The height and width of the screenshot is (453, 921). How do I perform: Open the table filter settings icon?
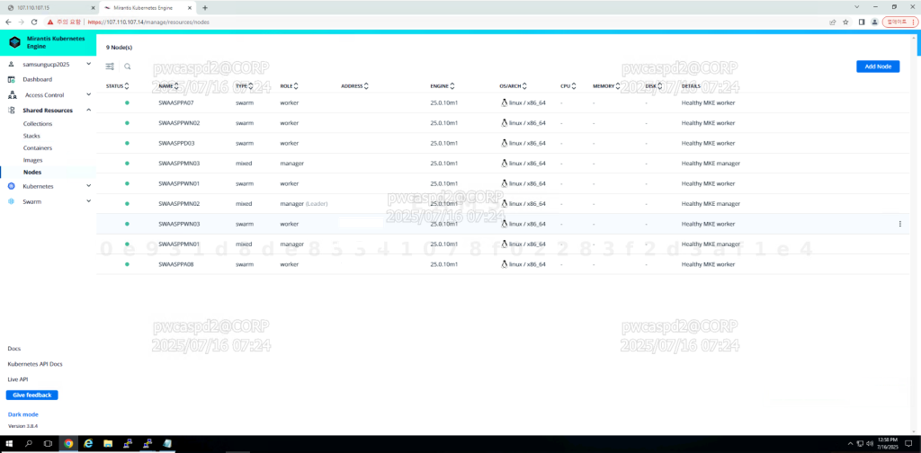(110, 67)
